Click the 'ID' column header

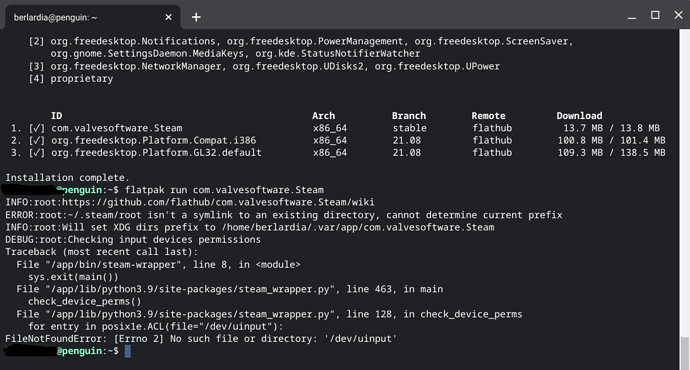[x=56, y=116]
